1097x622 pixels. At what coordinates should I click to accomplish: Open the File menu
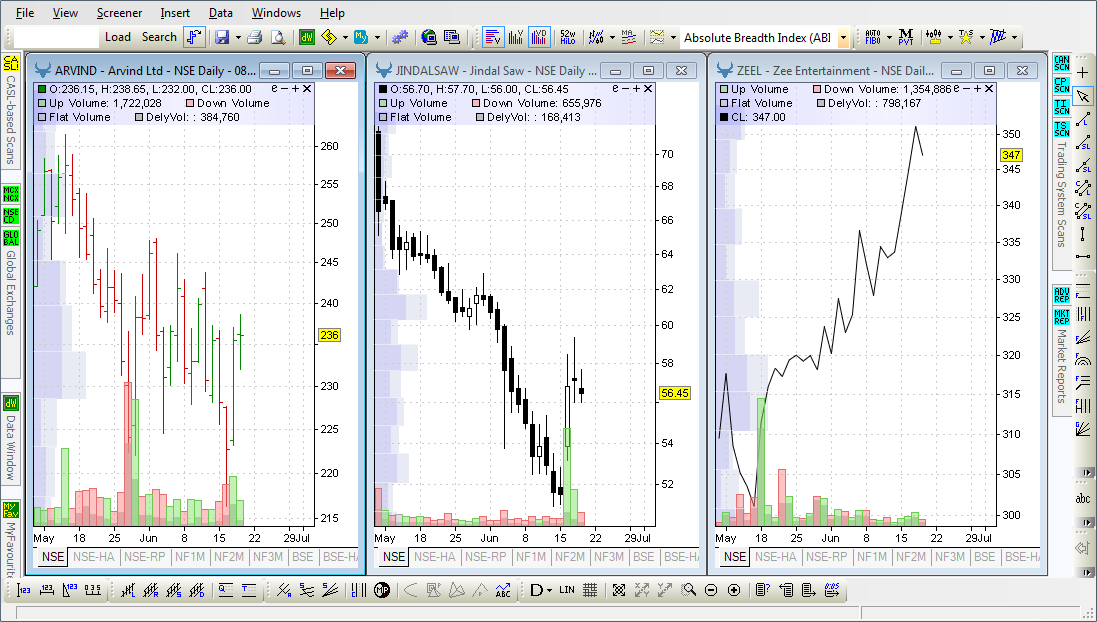click(x=24, y=13)
